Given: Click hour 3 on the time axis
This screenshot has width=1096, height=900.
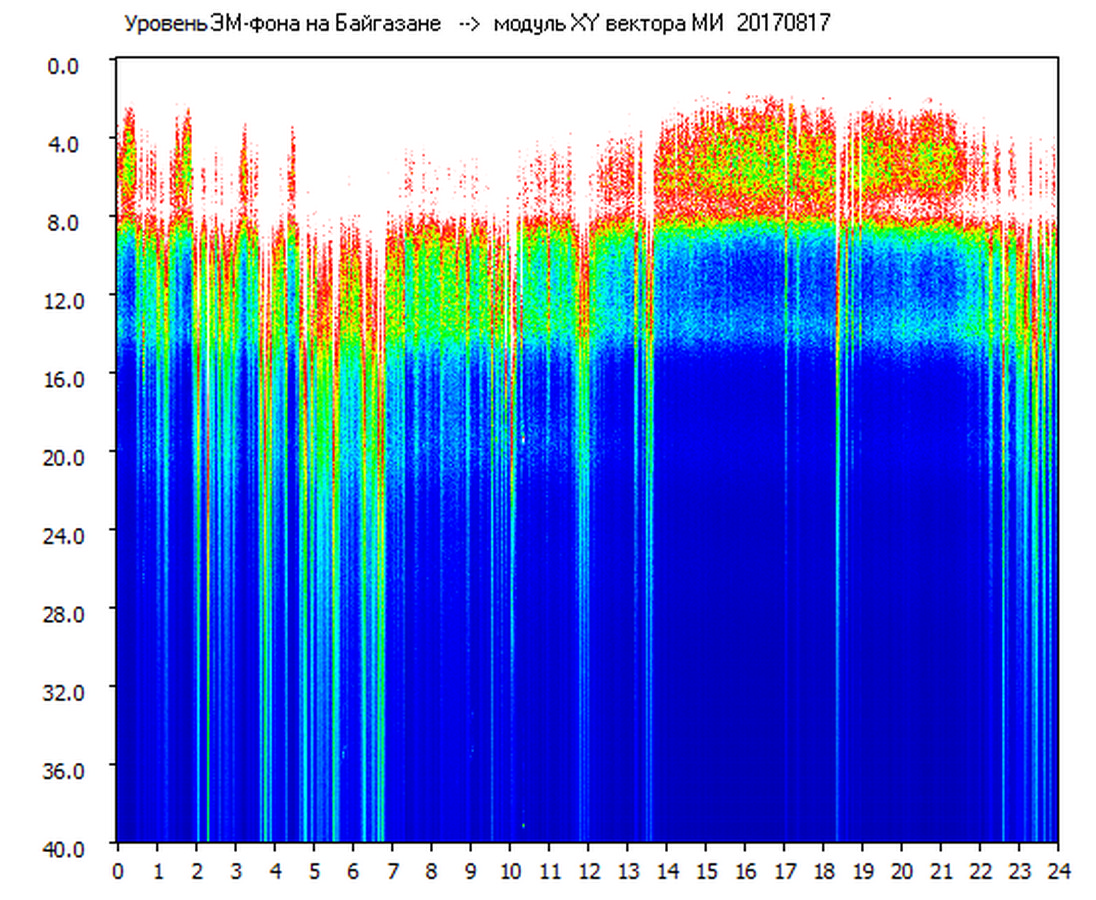Looking at the screenshot, I should click(236, 871).
